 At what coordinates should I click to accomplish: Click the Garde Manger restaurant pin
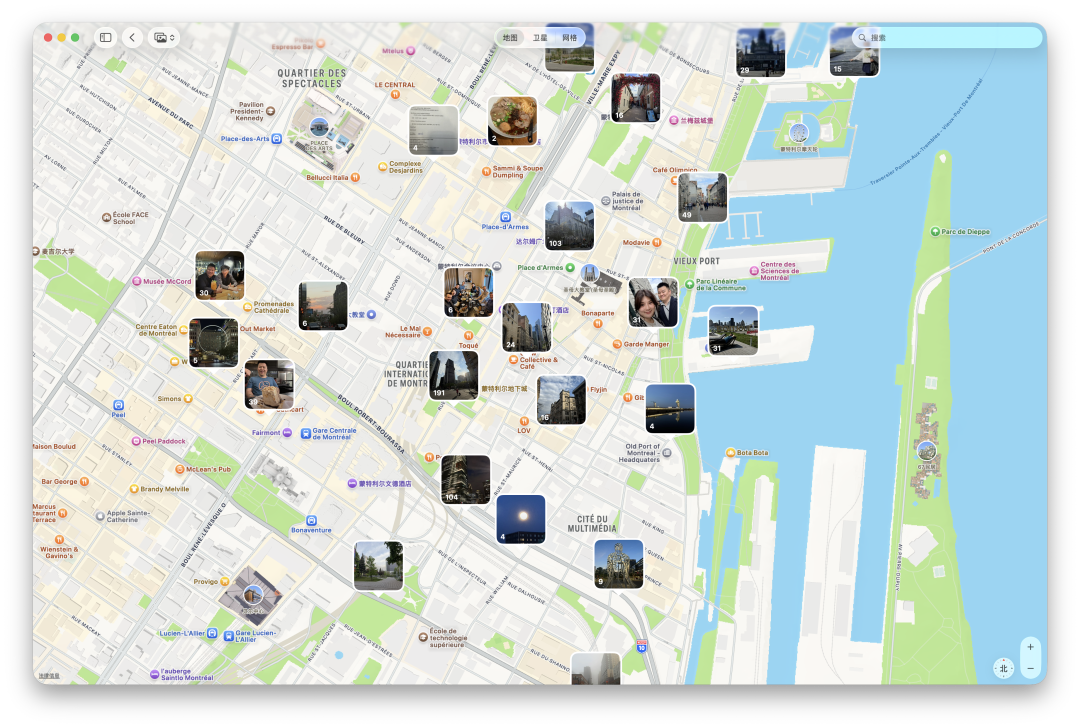[x=617, y=344]
